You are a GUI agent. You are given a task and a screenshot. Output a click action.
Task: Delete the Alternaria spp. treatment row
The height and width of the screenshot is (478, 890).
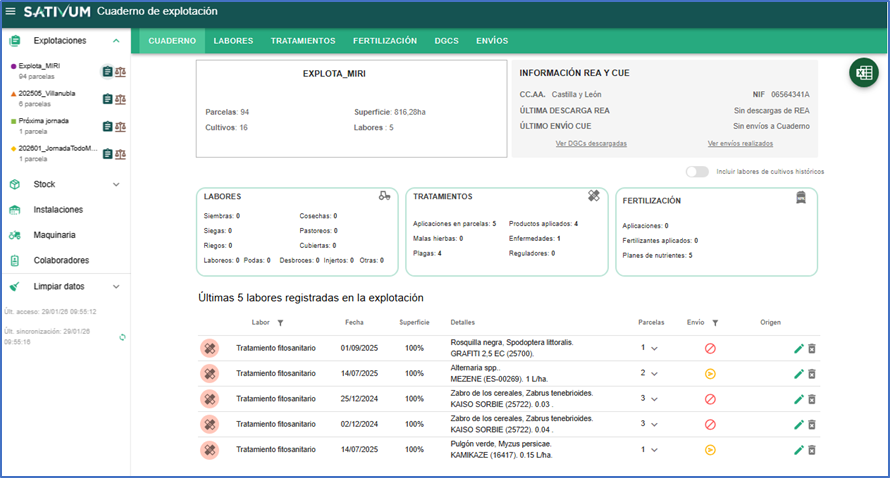(x=812, y=373)
